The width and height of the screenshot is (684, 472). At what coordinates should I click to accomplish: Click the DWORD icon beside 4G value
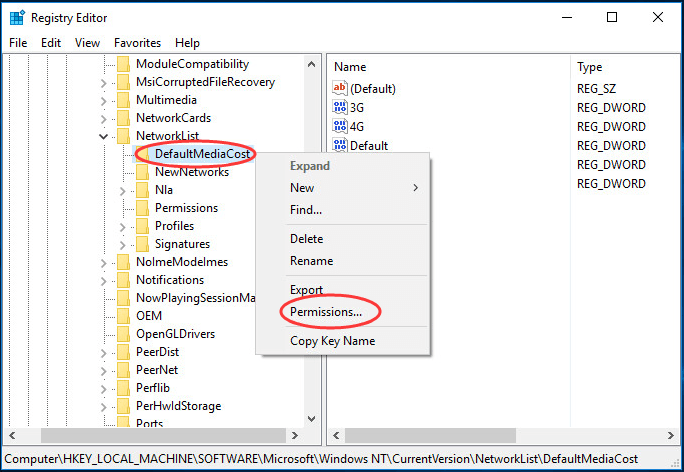[x=339, y=127]
